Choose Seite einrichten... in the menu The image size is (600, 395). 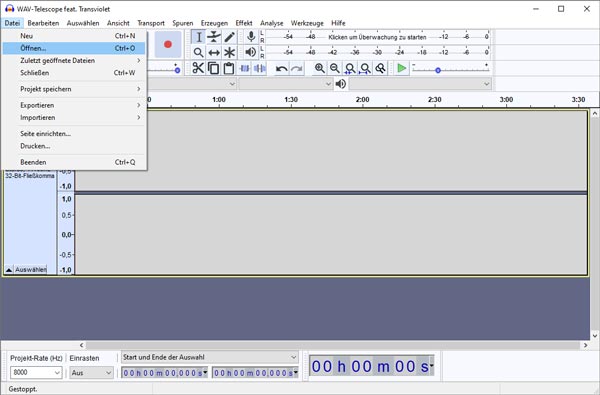point(74,134)
